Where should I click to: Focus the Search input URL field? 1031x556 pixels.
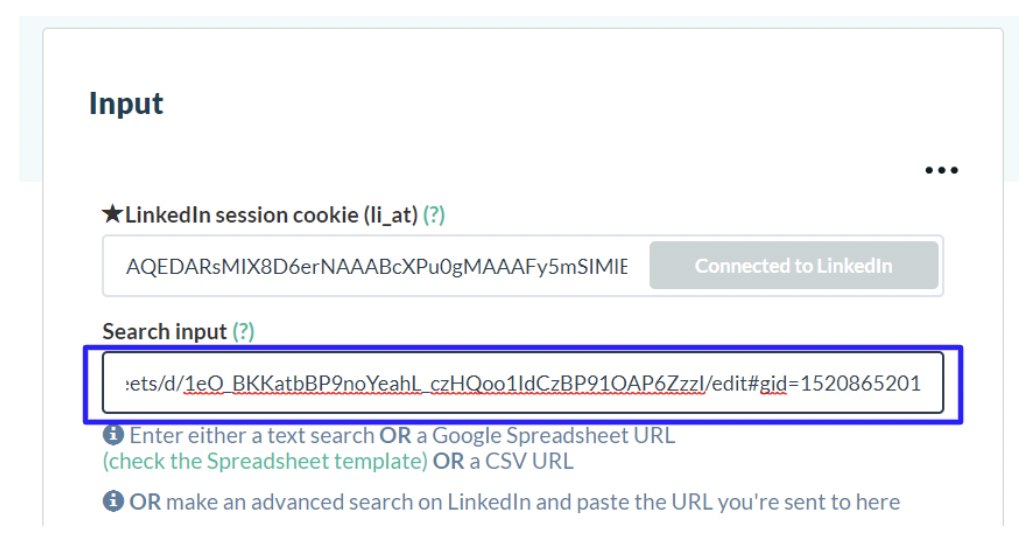523,383
